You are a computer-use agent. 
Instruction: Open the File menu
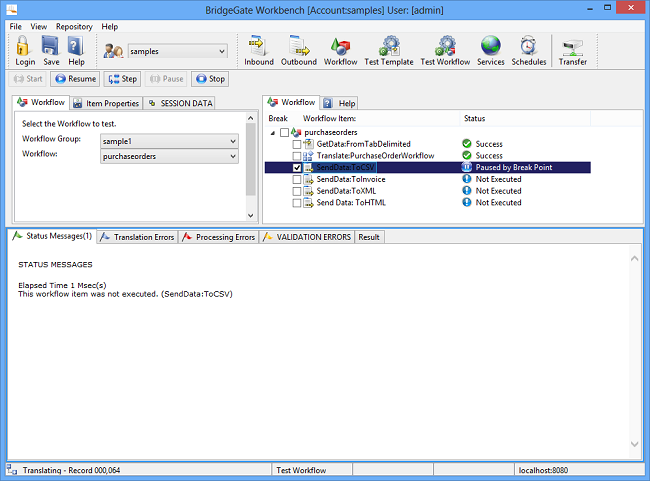click(16, 27)
